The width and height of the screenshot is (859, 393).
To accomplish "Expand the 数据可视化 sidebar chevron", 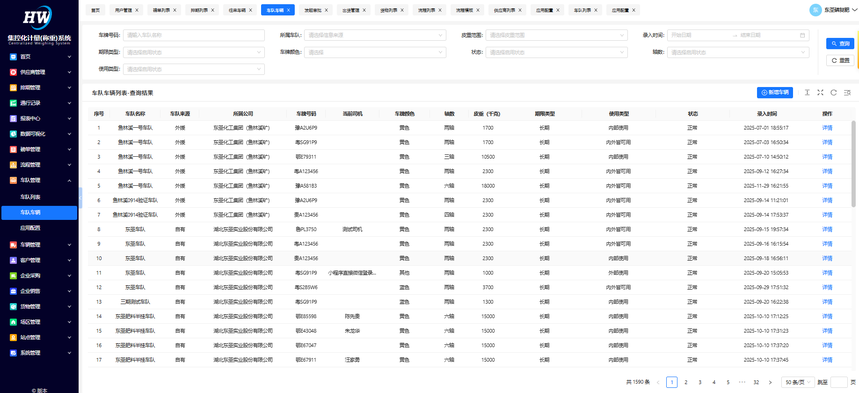I will 69,133.
